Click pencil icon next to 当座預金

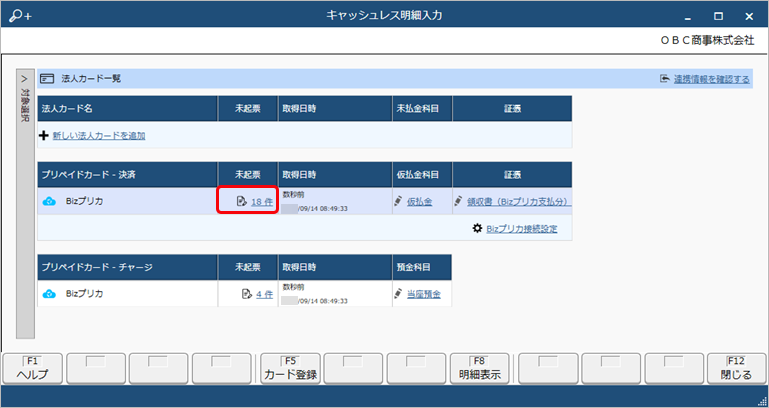pyautogui.click(x=398, y=293)
